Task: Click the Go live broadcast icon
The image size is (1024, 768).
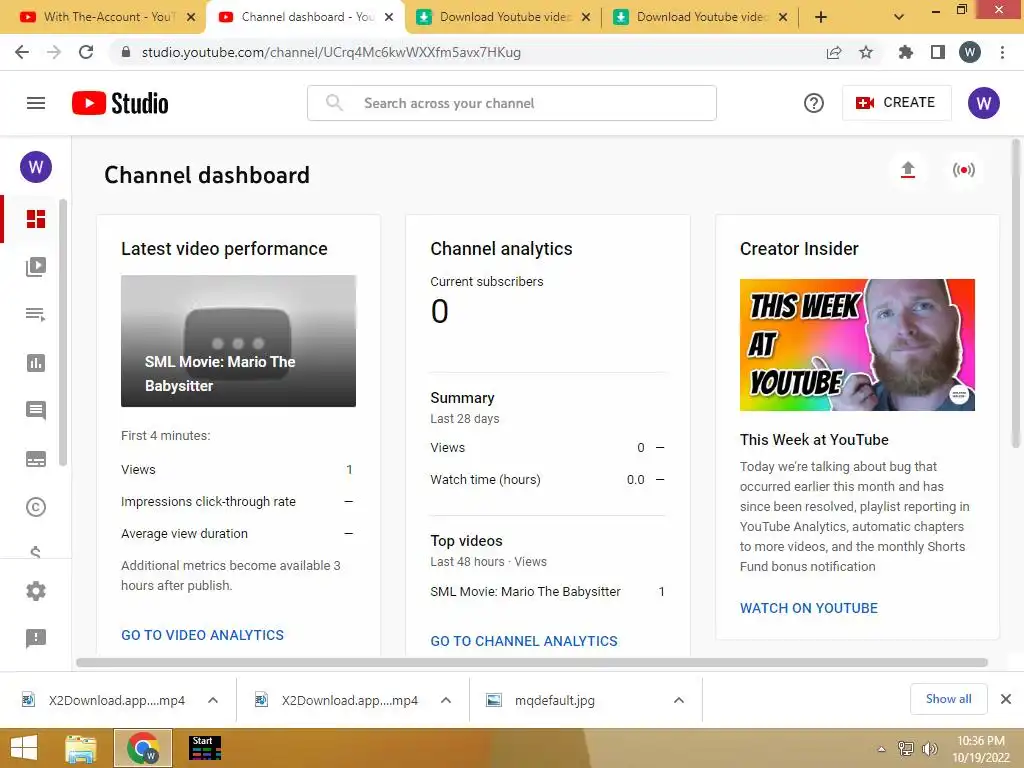Action: [x=963, y=170]
